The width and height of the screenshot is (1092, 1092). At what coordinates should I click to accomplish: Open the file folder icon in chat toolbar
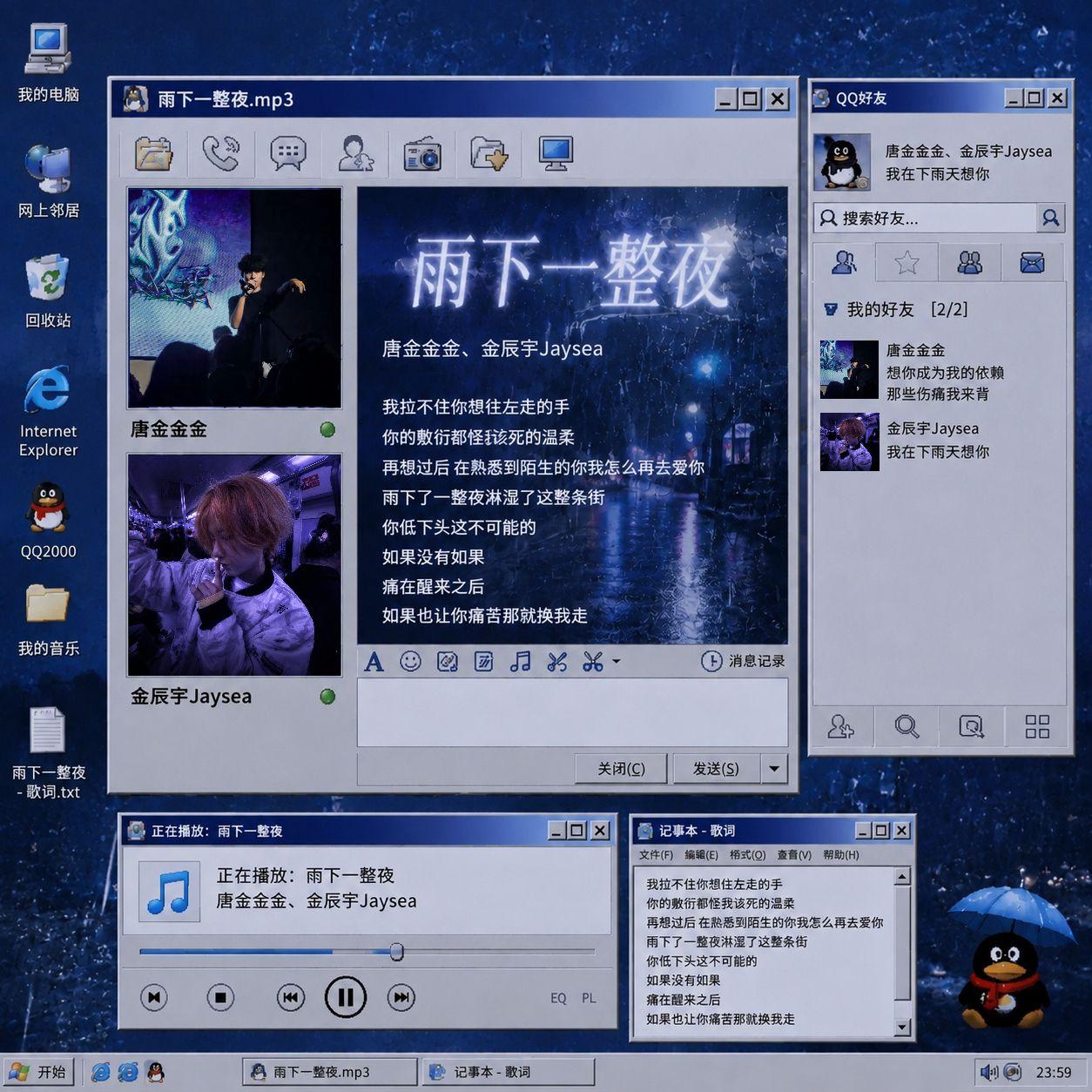click(154, 153)
